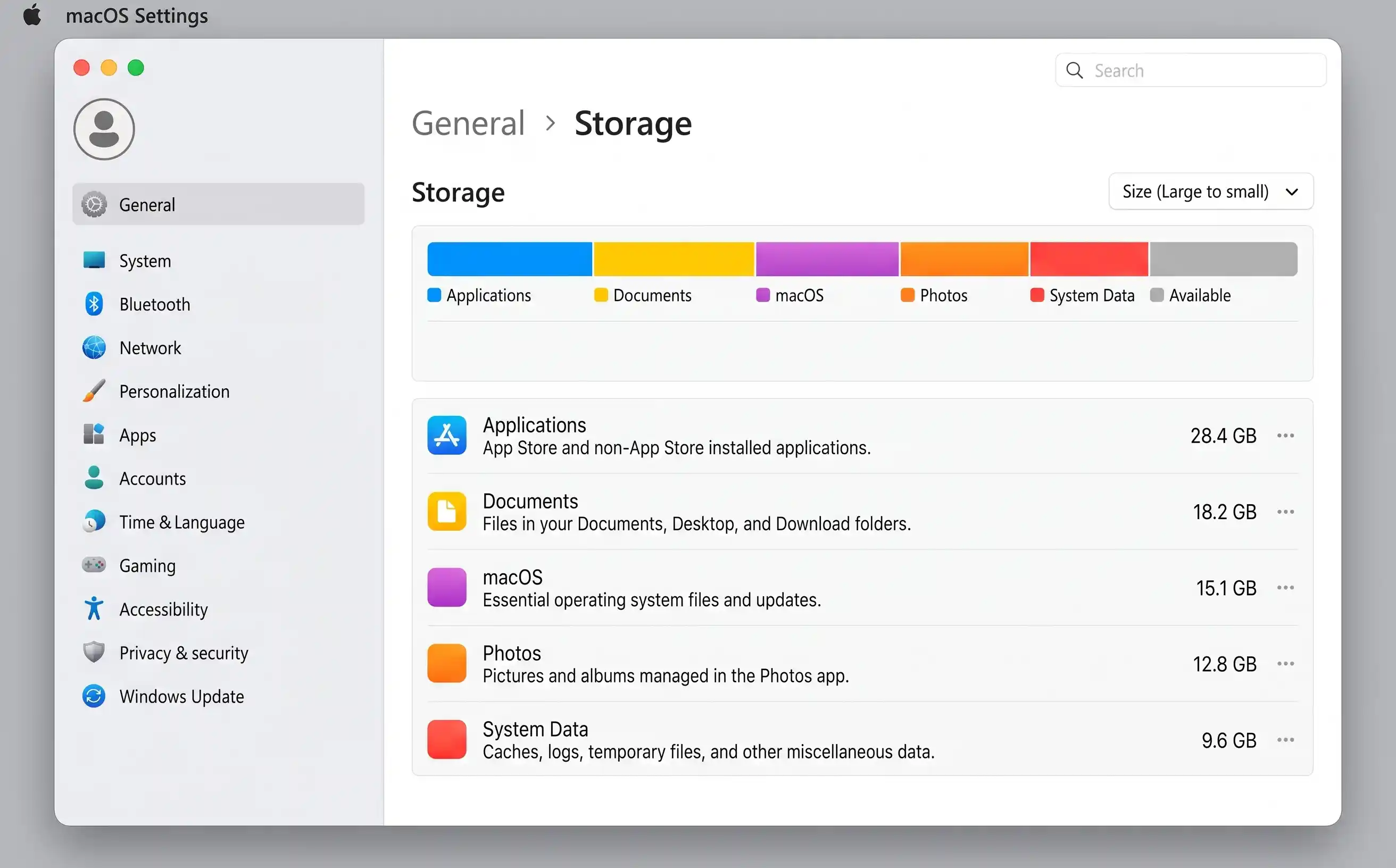
Task: Click the 18.2 GB size value
Action: coord(1224,512)
